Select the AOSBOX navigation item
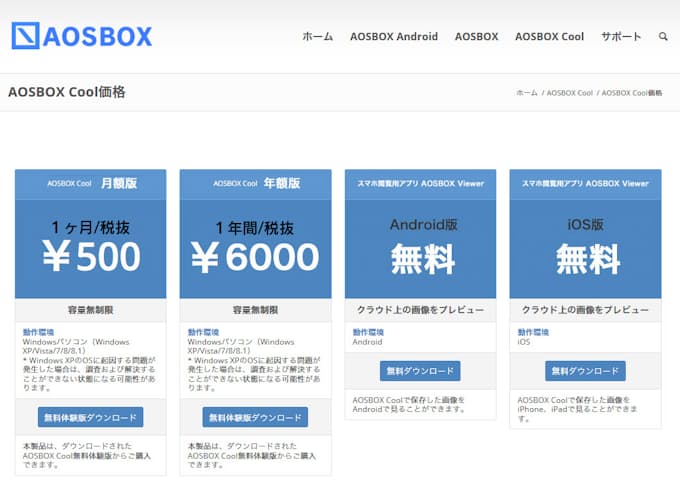680x492 pixels. click(x=476, y=37)
